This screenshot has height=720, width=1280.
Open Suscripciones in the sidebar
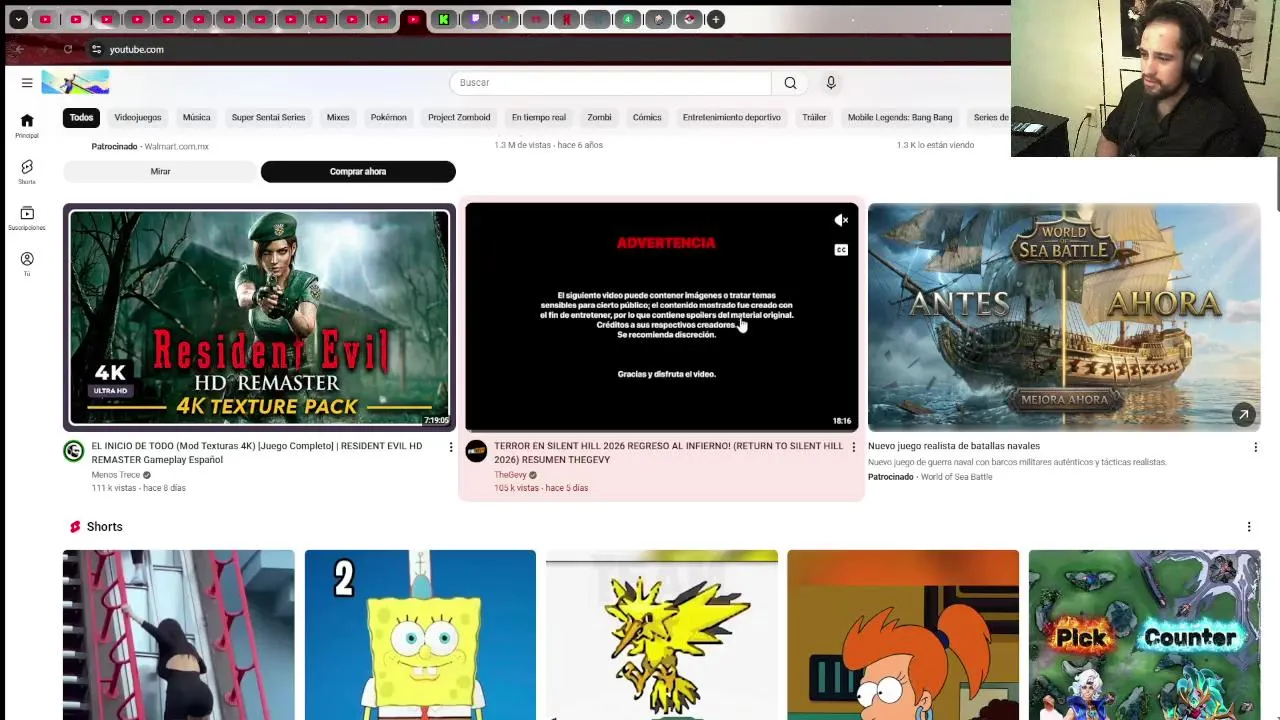pyautogui.click(x=27, y=218)
